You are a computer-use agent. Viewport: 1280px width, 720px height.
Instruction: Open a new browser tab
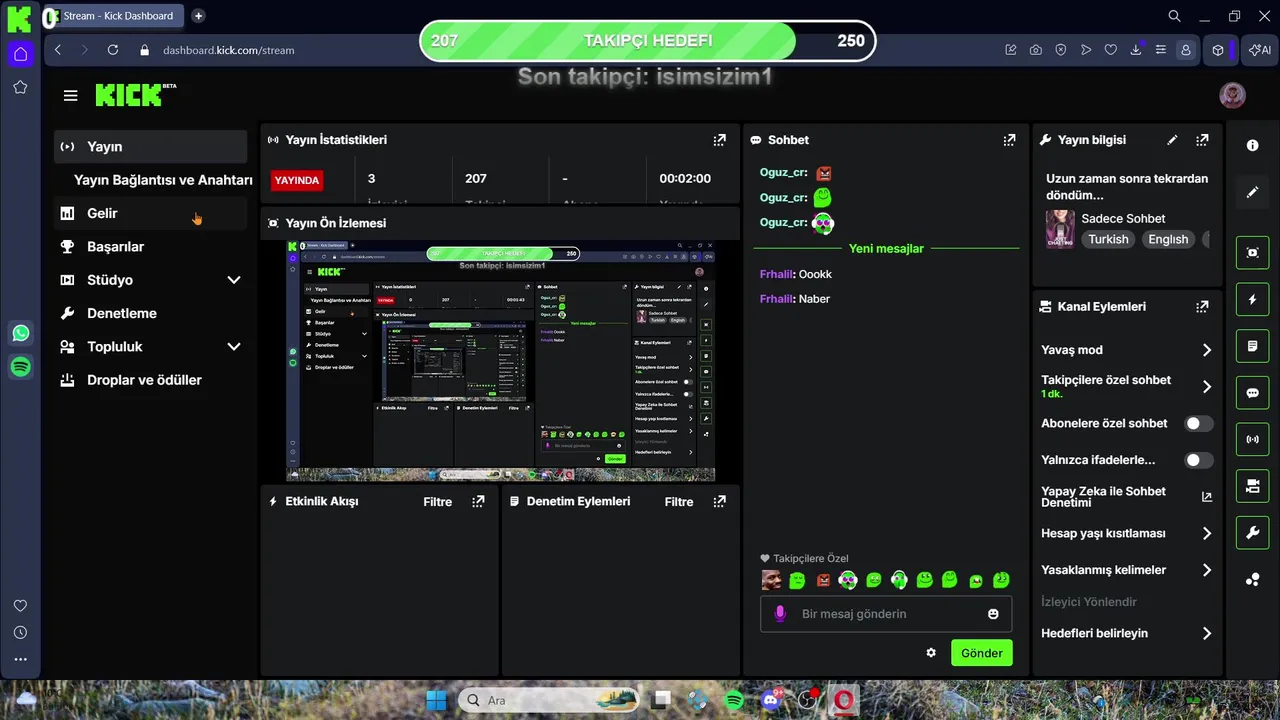tap(198, 16)
